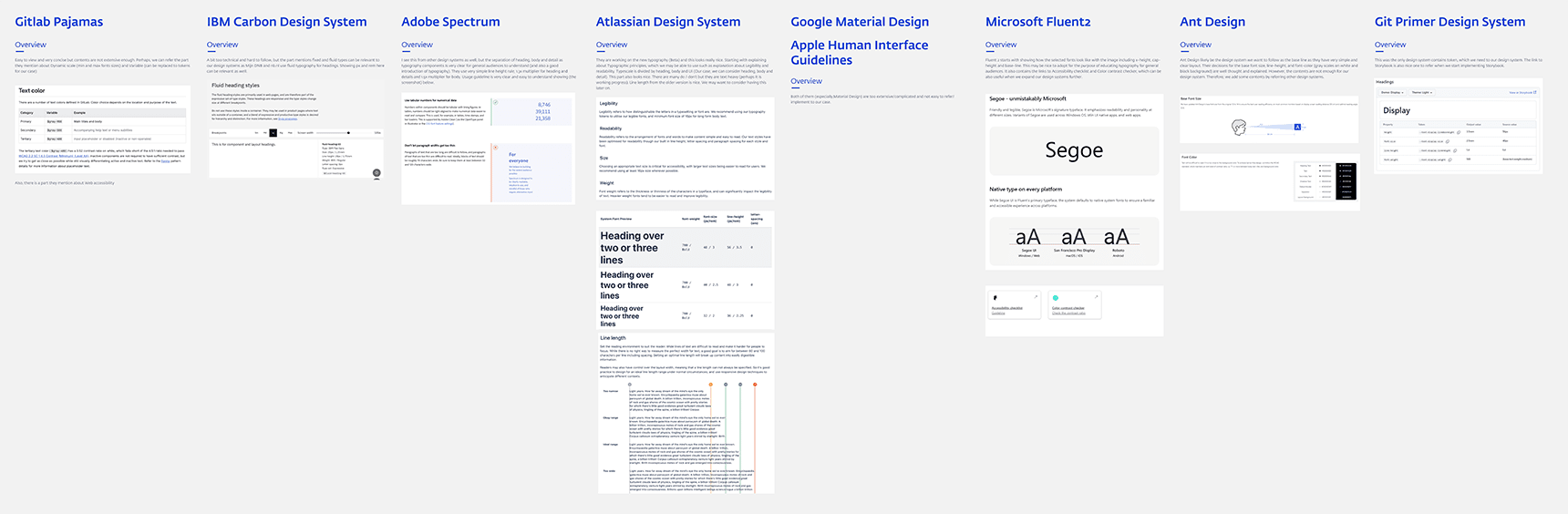The width and height of the screenshot is (1568, 514).
Task: Select Overview under IBM Carbon Design System
Action: pos(222,45)
